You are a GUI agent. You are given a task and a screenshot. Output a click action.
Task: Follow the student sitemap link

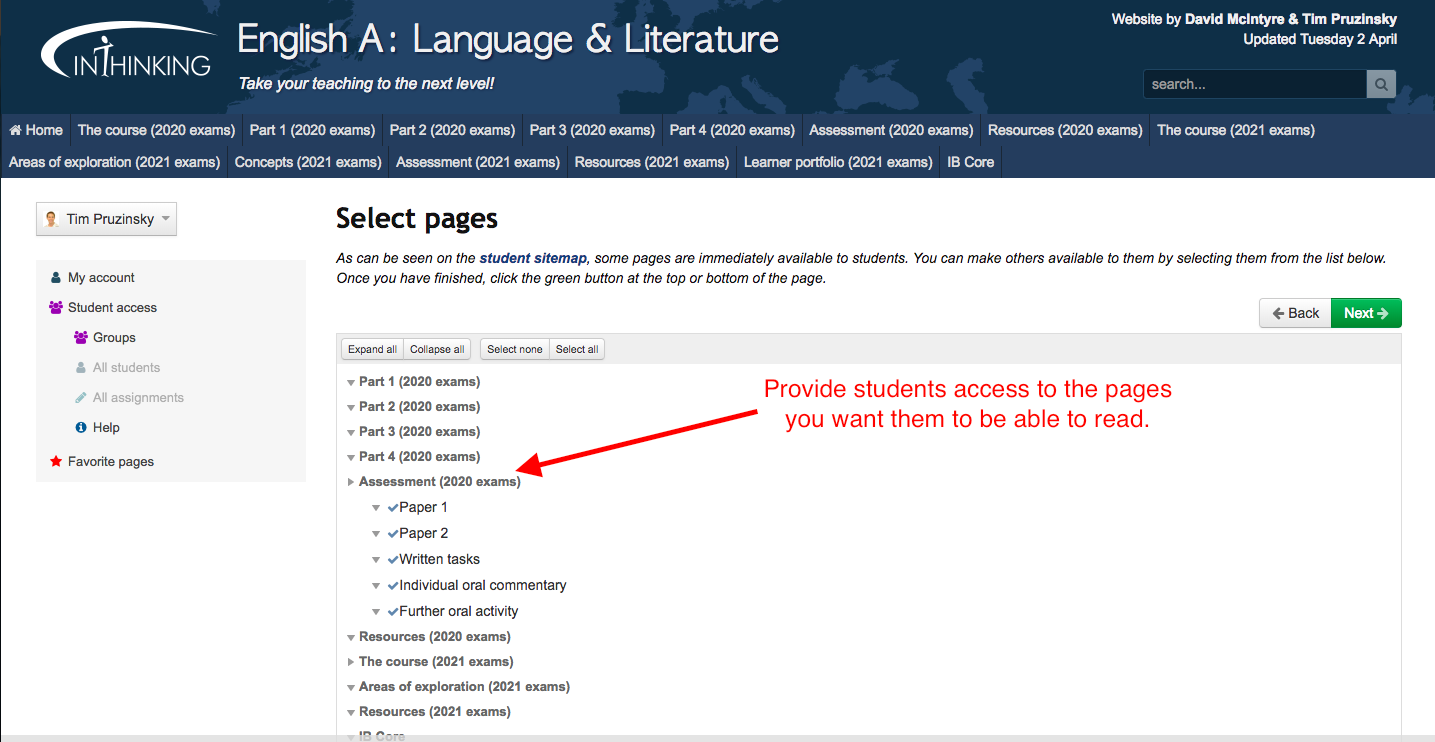532,258
